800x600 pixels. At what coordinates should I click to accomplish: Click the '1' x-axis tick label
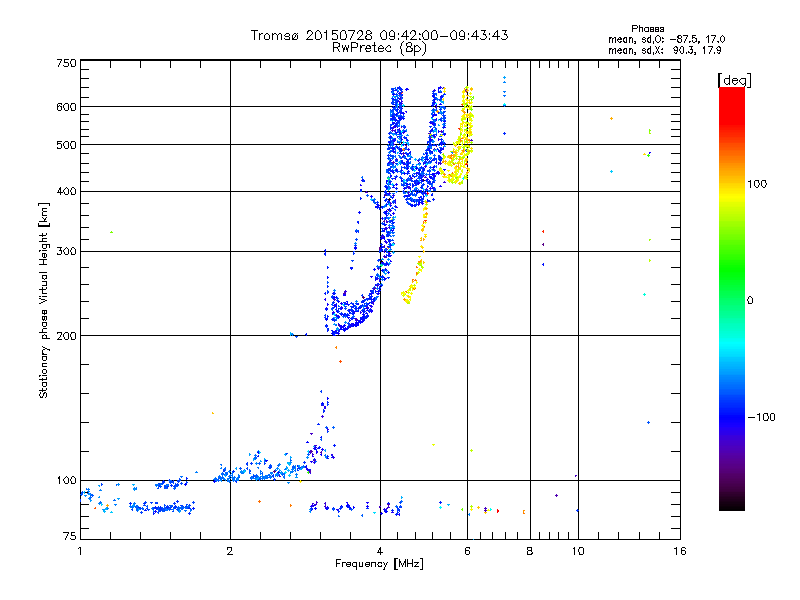click(80, 551)
